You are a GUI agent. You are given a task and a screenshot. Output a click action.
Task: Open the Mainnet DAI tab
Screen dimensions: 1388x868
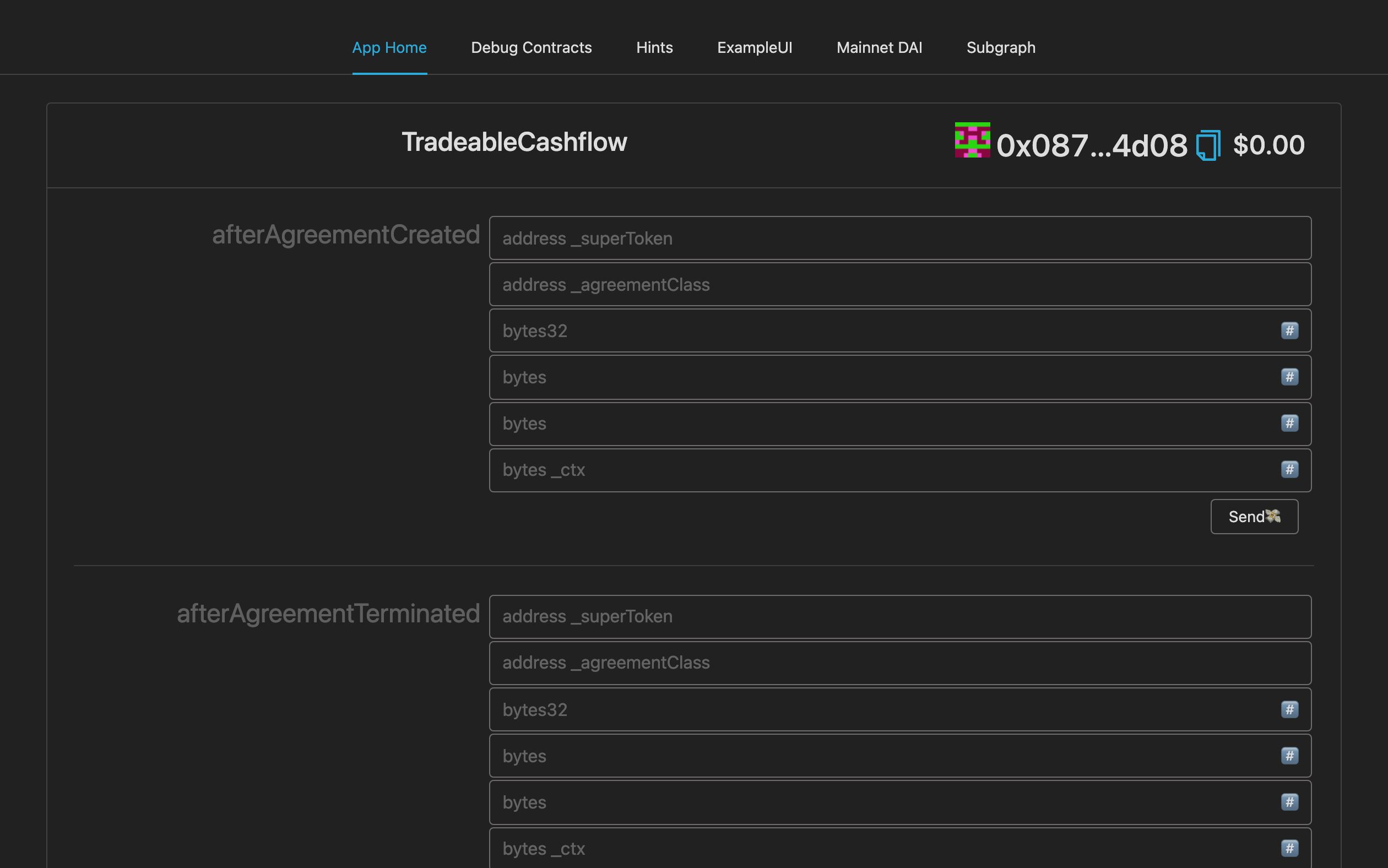(879, 48)
